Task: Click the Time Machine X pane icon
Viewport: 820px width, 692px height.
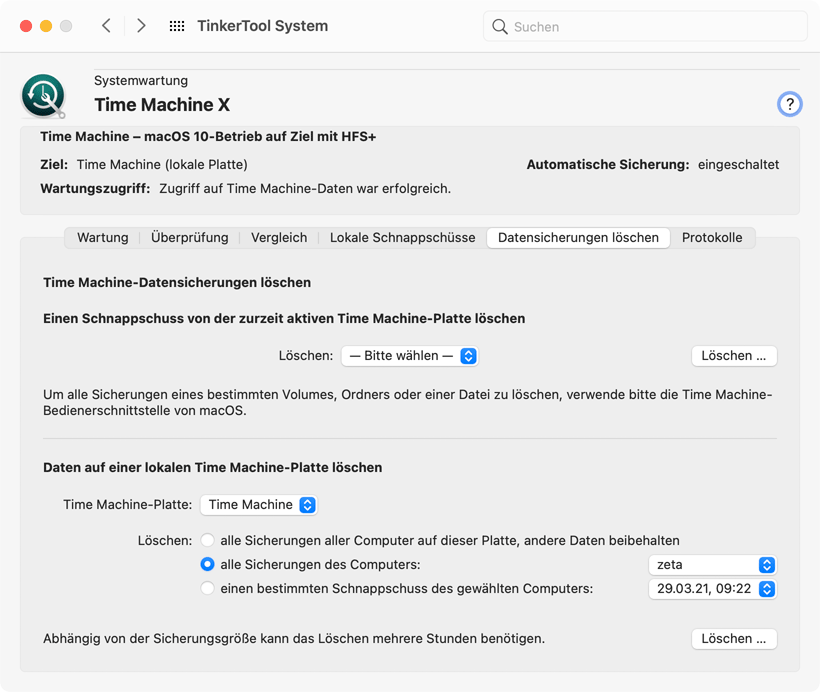Action: coord(43,96)
